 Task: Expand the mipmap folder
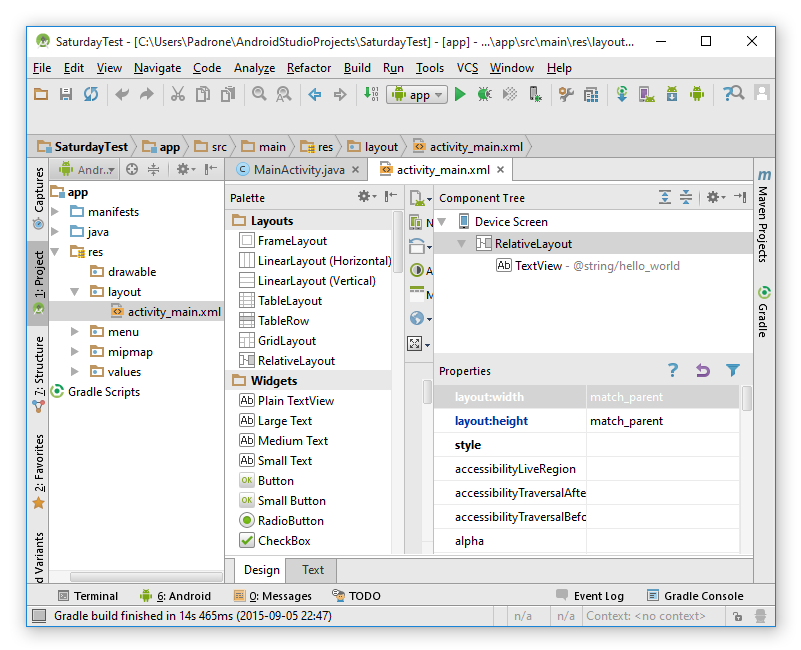click(75, 352)
